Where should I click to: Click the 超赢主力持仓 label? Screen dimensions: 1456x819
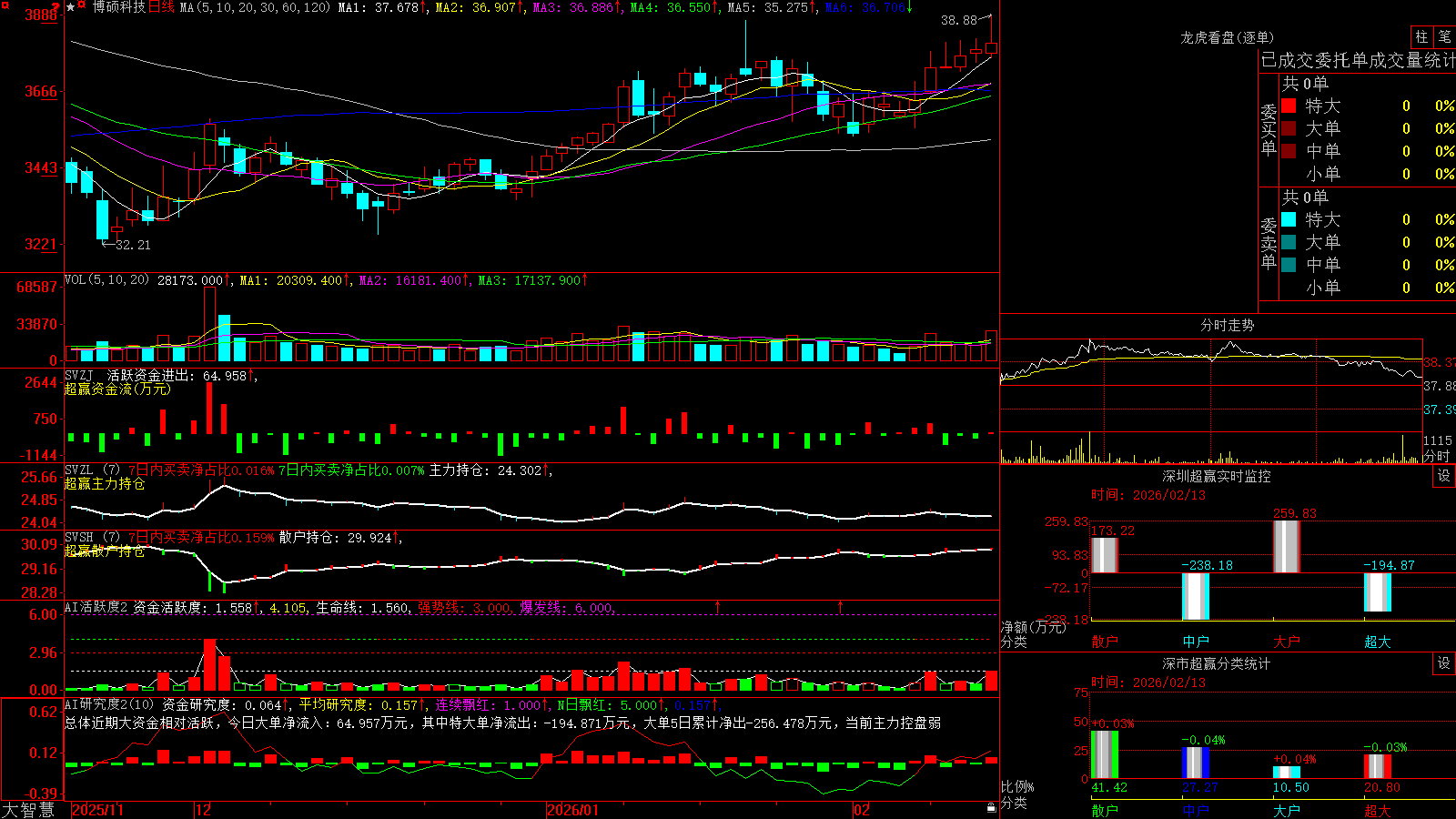tap(105, 483)
